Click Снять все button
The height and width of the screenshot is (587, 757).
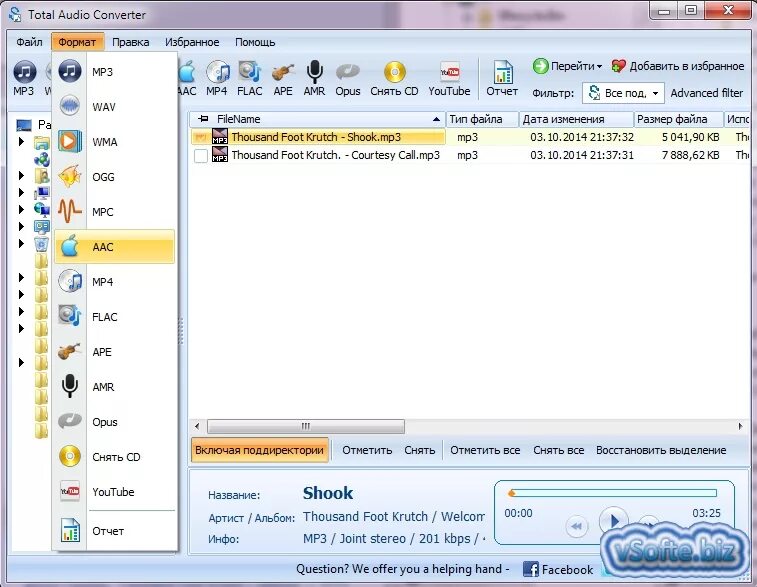pos(559,450)
